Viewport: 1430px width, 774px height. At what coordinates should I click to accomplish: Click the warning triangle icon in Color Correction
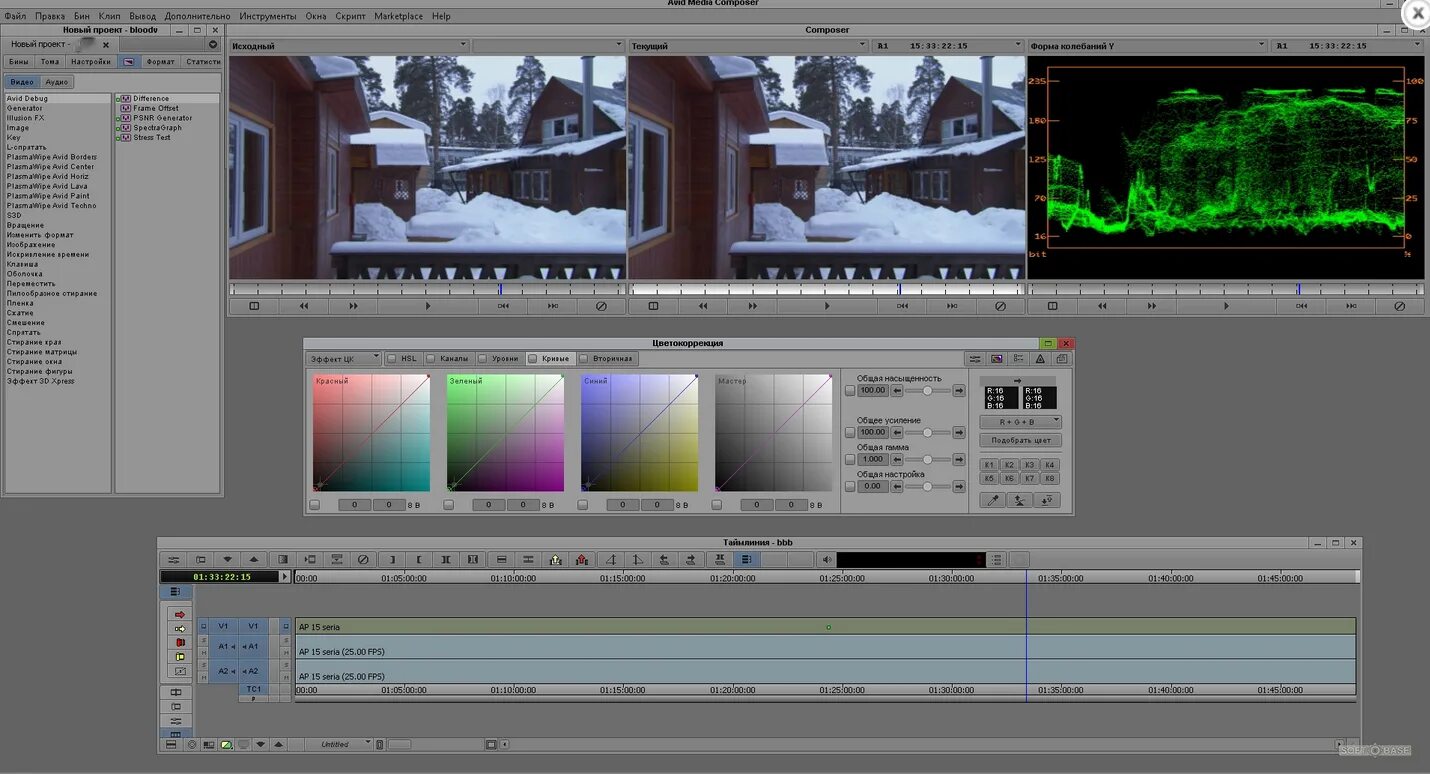click(1040, 359)
